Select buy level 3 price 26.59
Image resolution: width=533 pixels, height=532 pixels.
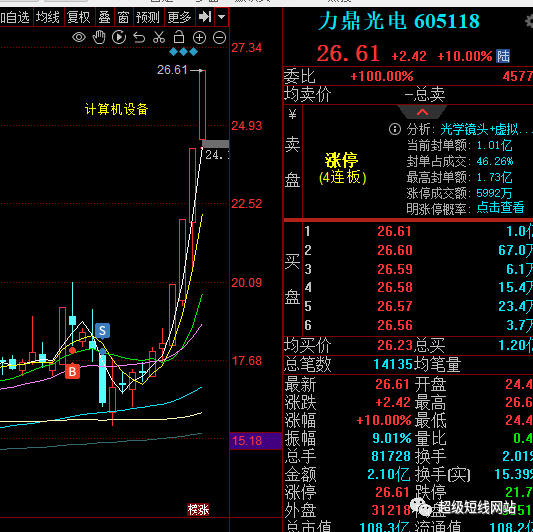click(395, 269)
